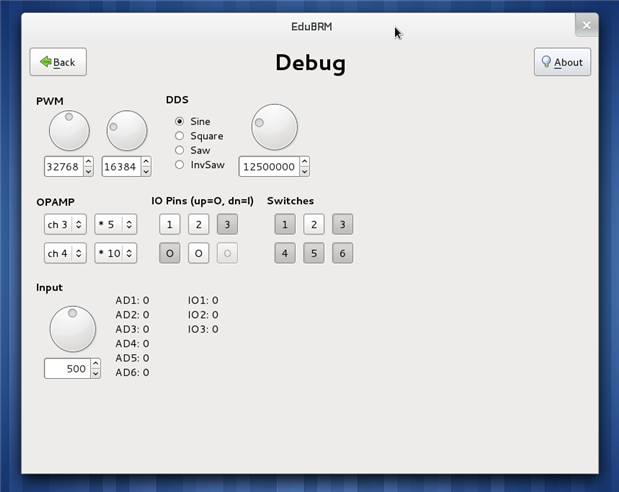Click the AD1: 0 reading

coord(132,300)
